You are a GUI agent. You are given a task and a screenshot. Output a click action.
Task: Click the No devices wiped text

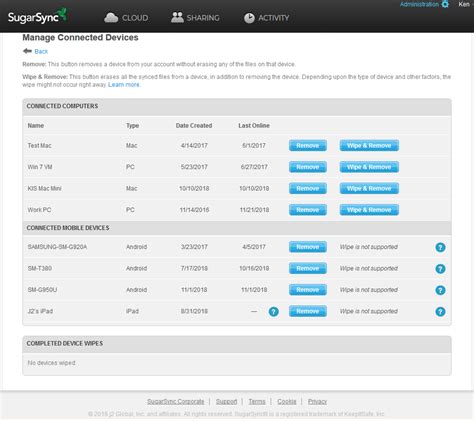tap(51, 363)
